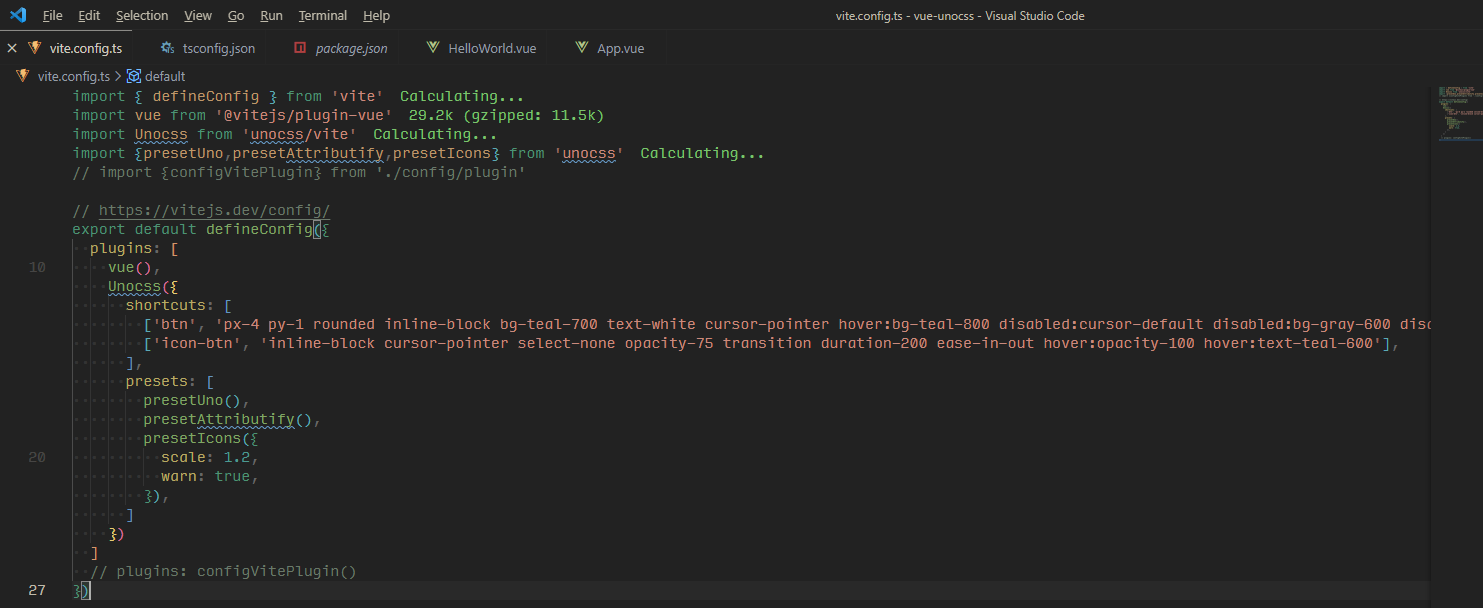Click the symbol icon beside the default breadcrumb
This screenshot has width=1483, height=608.
132,75
